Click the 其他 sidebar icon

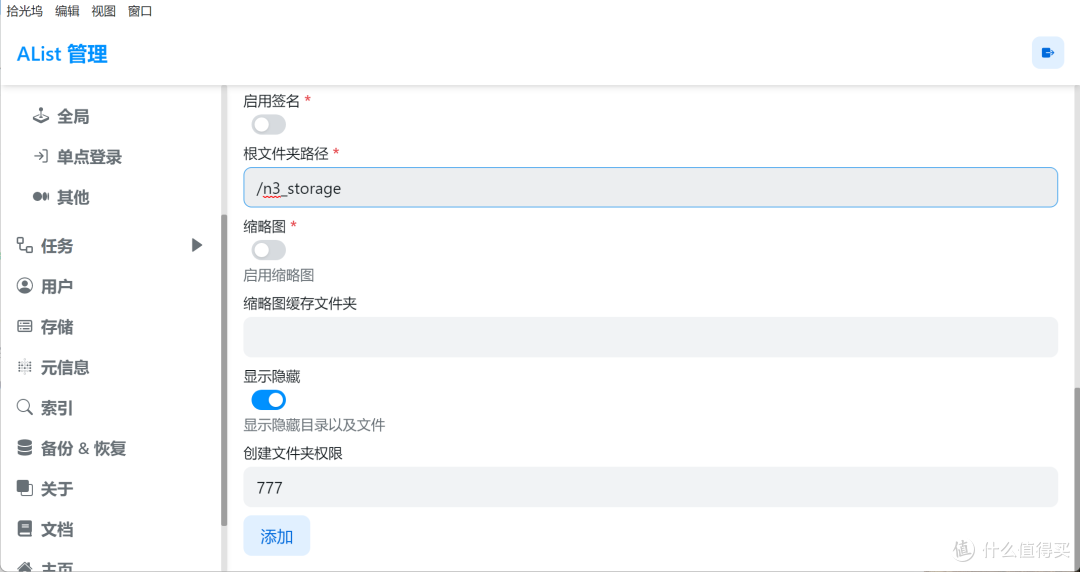[x=41, y=198]
